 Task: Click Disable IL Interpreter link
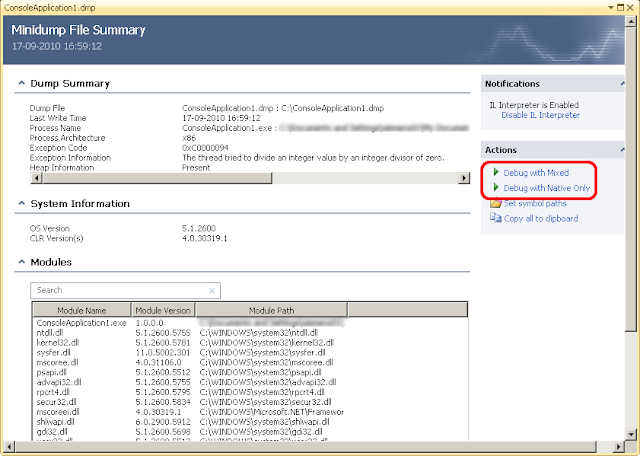(540, 115)
